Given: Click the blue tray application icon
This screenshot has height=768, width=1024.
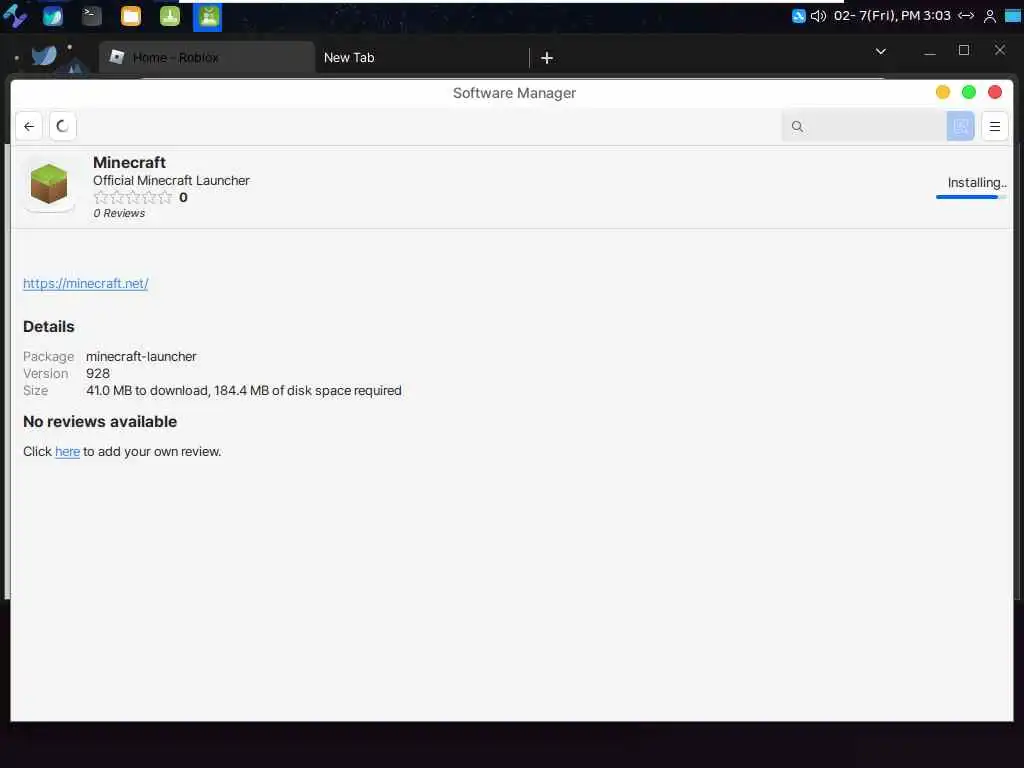Looking at the screenshot, I should [x=798, y=16].
